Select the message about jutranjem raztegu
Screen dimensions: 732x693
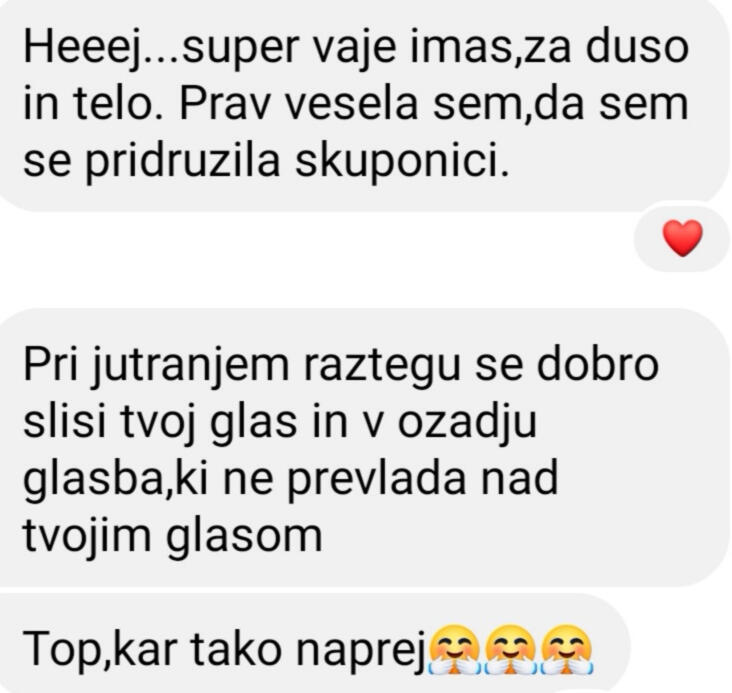[x=359, y=447]
